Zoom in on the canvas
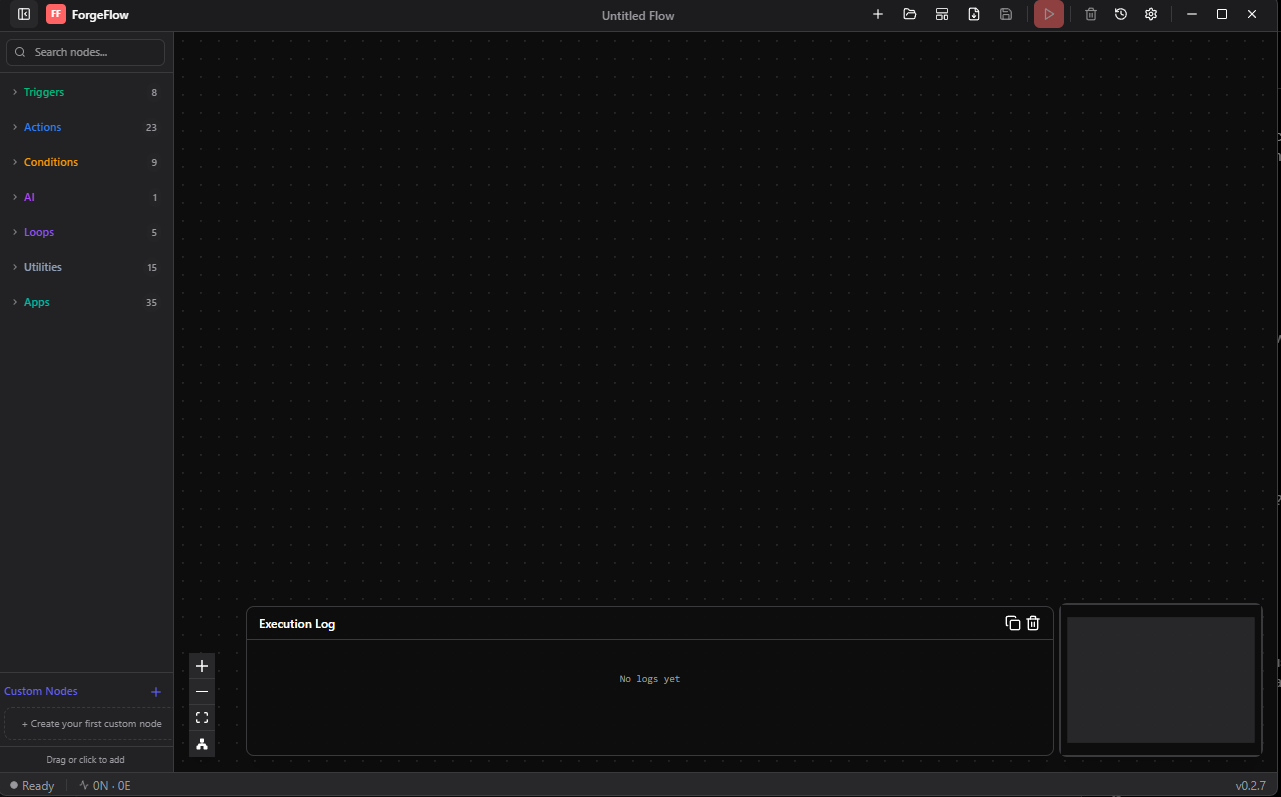 click(x=201, y=666)
